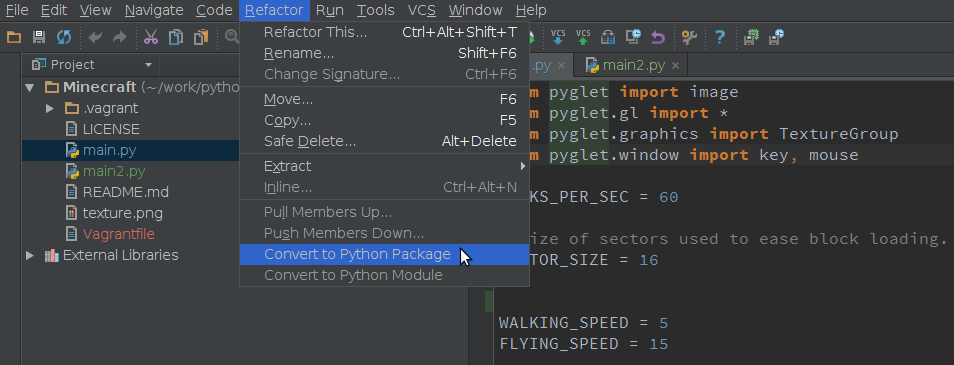Select Vagrantfile in the project tree
954x365 pixels.
tap(118, 234)
